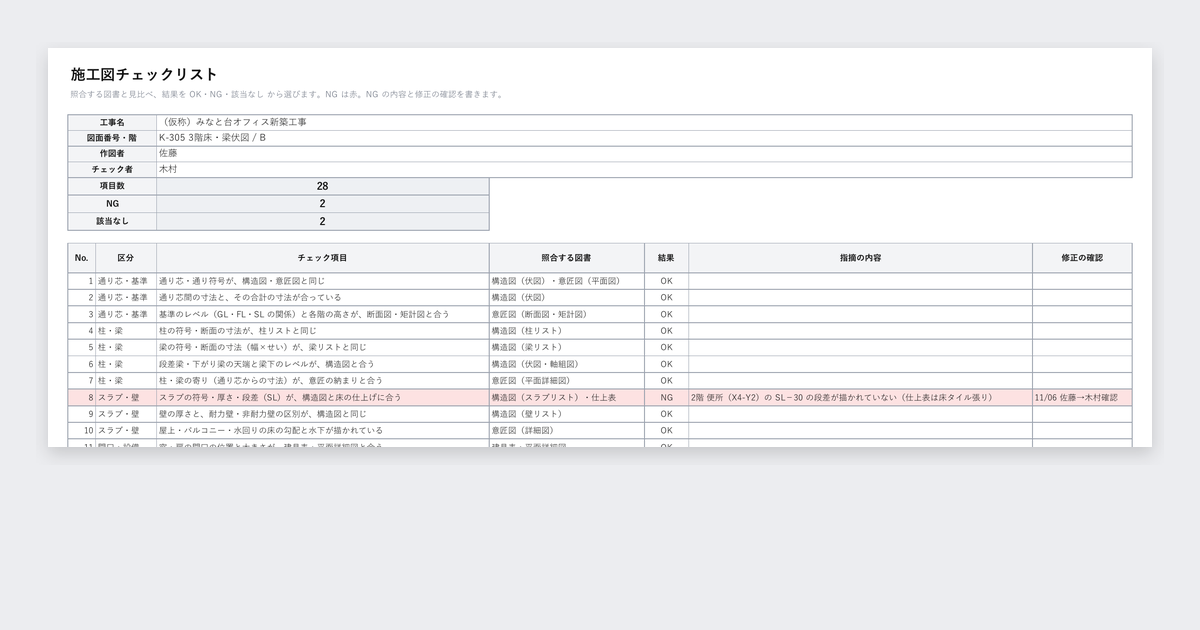Select the 照合する図書 column header
Image resolution: width=1200 pixels, height=630 pixels.
click(x=567, y=258)
